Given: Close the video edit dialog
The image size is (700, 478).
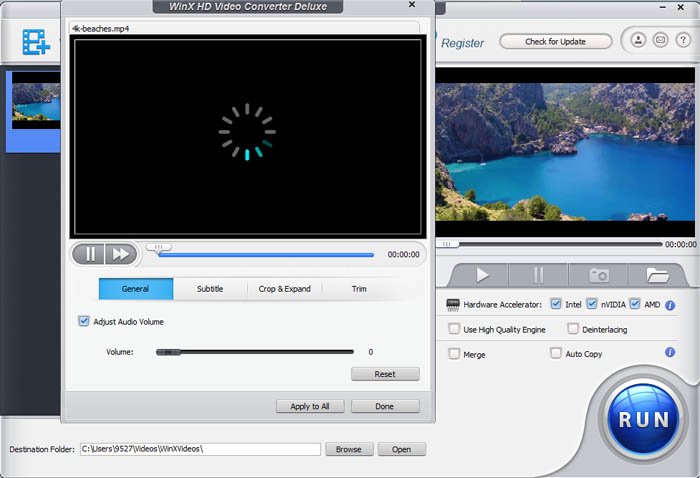Looking at the screenshot, I should (x=412, y=4).
